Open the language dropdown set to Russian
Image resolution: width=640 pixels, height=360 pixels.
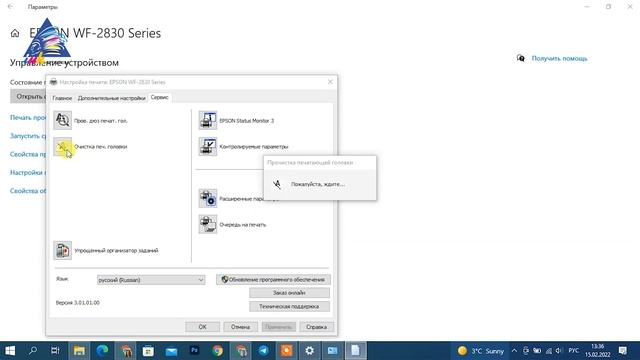point(151,280)
